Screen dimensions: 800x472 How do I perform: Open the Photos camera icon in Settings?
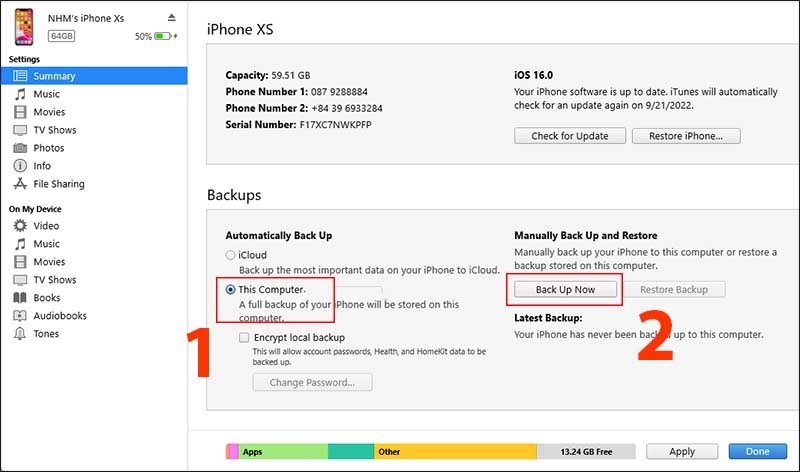point(20,148)
